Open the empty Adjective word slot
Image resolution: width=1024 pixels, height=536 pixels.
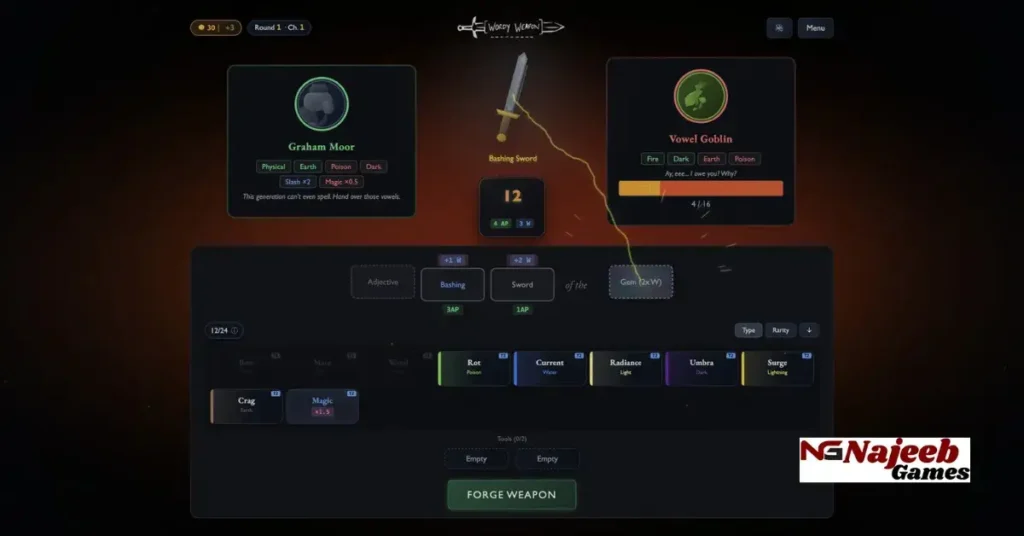382,282
